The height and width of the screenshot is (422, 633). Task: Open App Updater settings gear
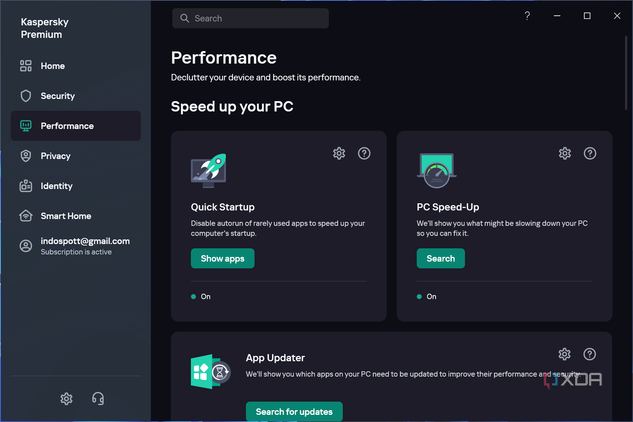pyautogui.click(x=564, y=354)
